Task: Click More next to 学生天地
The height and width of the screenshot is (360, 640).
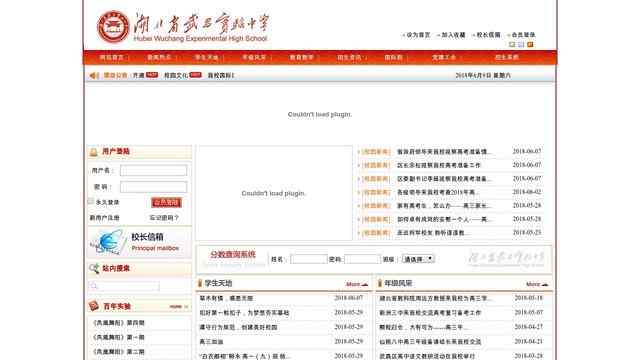Action: (357, 284)
